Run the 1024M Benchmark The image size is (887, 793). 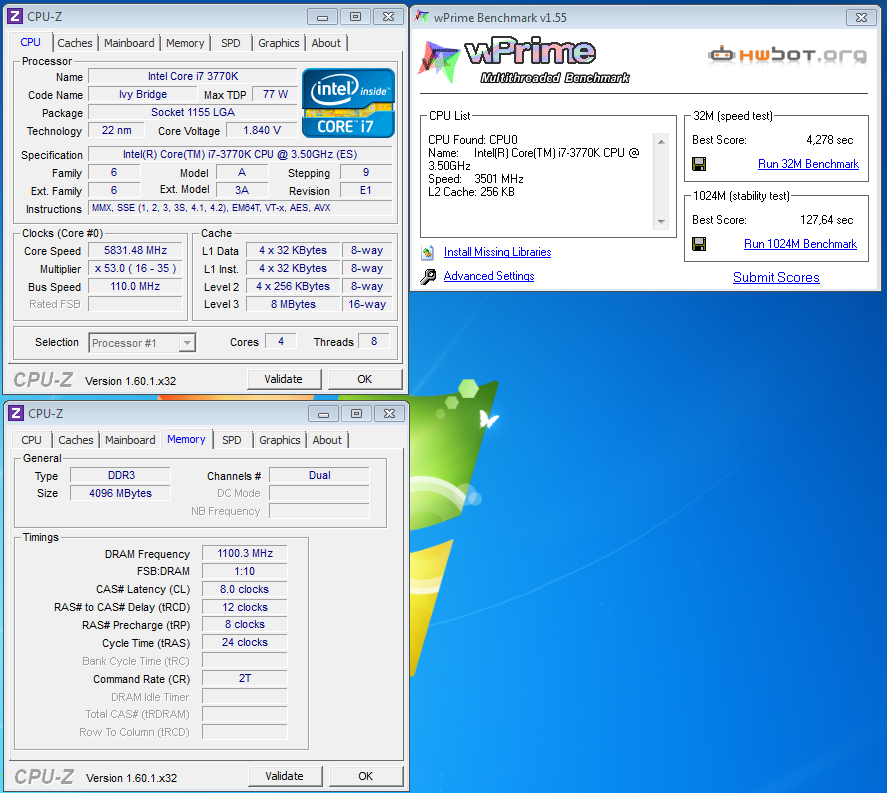click(x=800, y=244)
